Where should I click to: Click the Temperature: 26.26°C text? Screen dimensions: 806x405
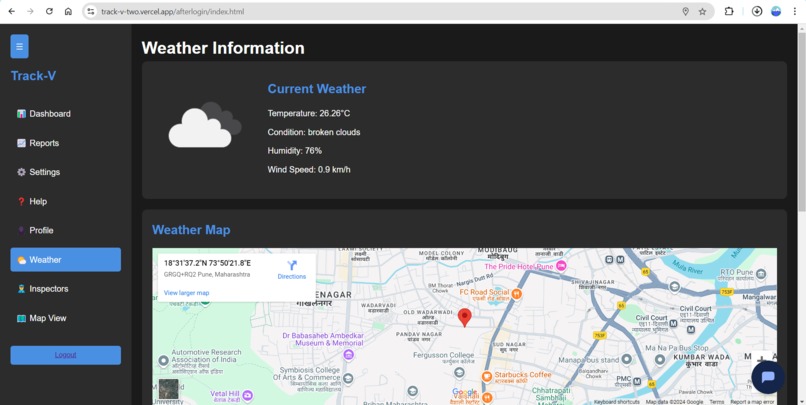pos(308,113)
